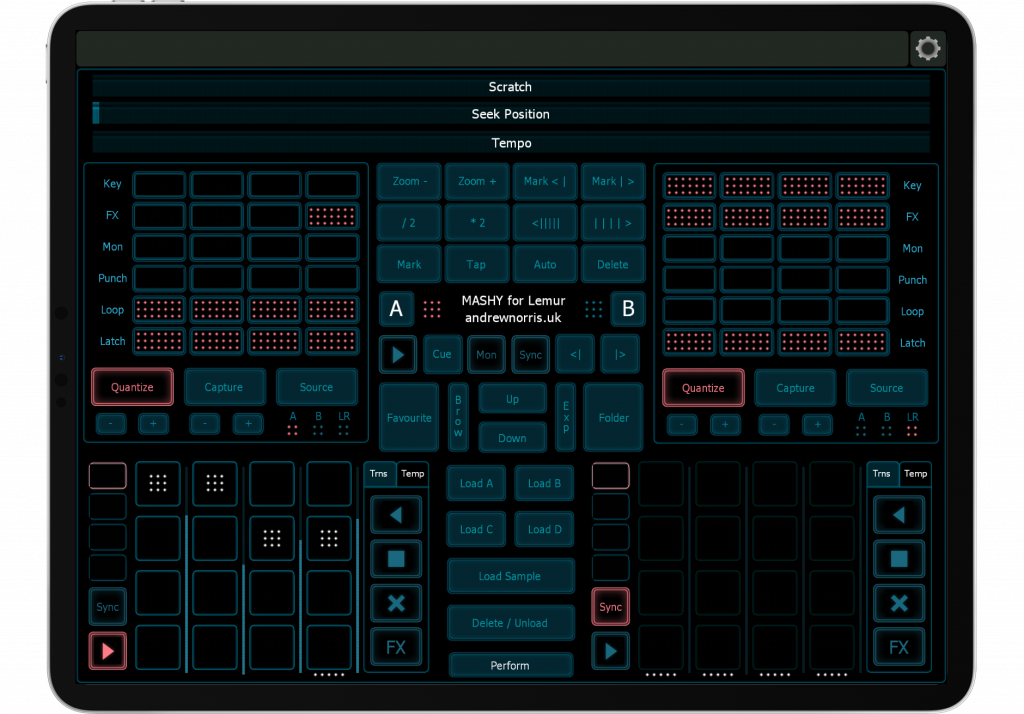The image size is (1024, 714).
Task: Open settings with the gear icon
Action: [x=927, y=48]
